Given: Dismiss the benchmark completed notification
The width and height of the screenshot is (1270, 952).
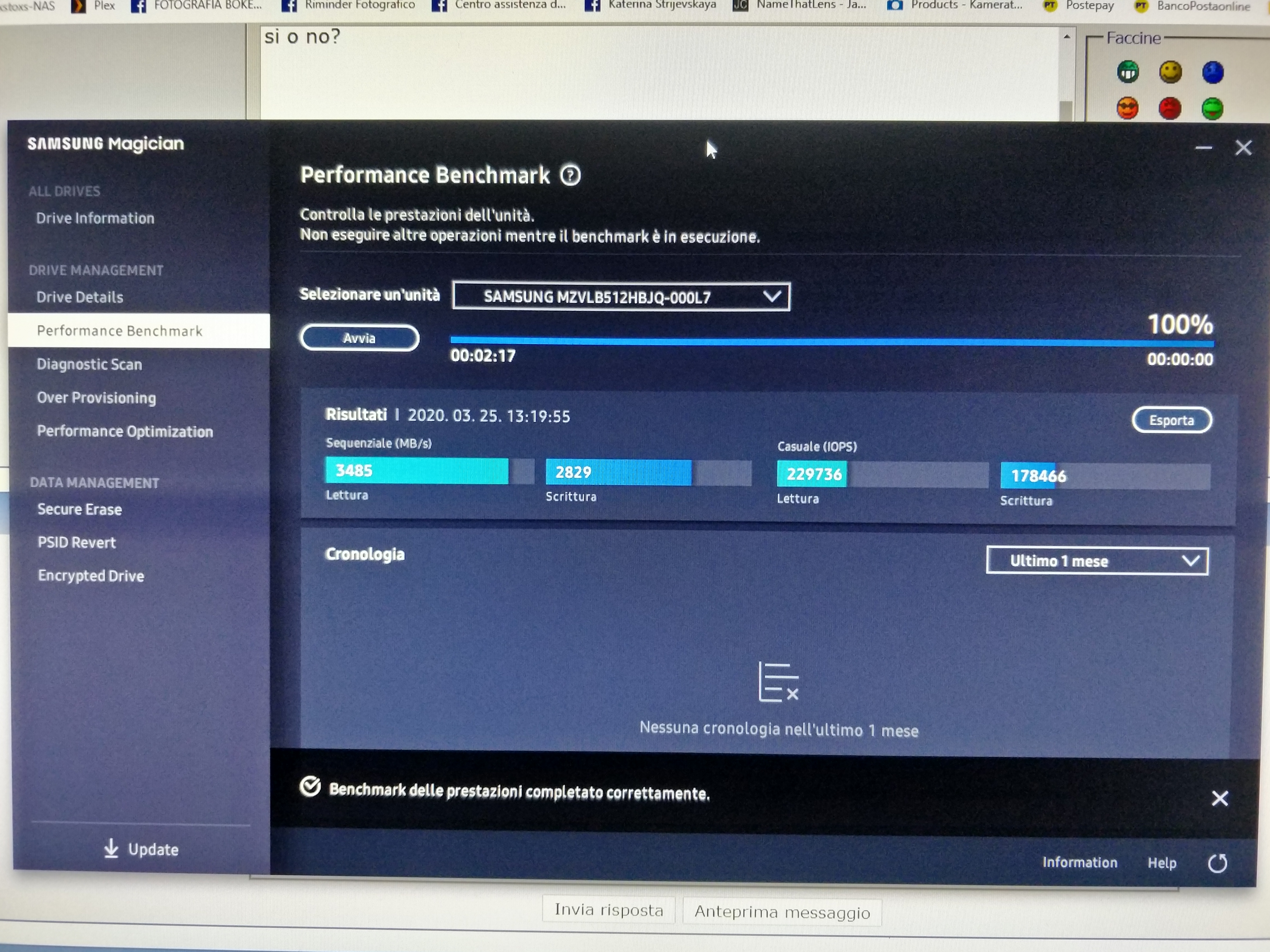Looking at the screenshot, I should click(x=1220, y=798).
